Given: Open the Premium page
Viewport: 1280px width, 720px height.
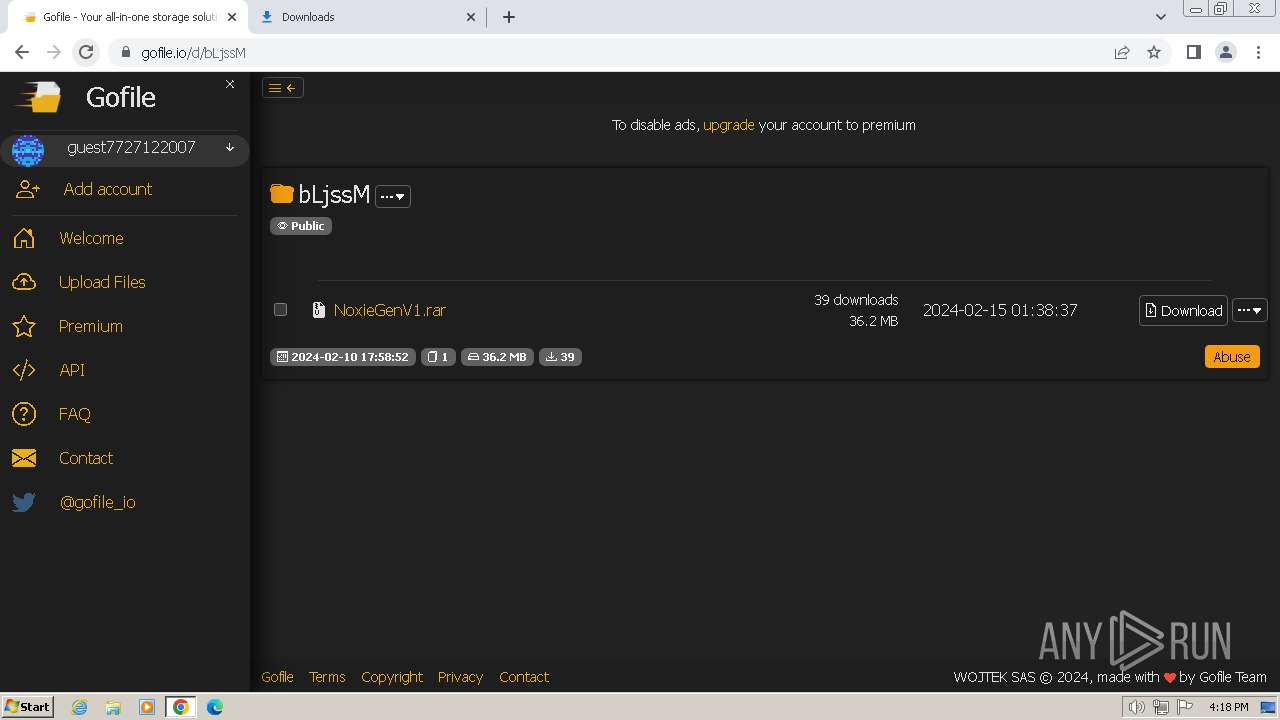Looking at the screenshot, I should tap(90, 326).
